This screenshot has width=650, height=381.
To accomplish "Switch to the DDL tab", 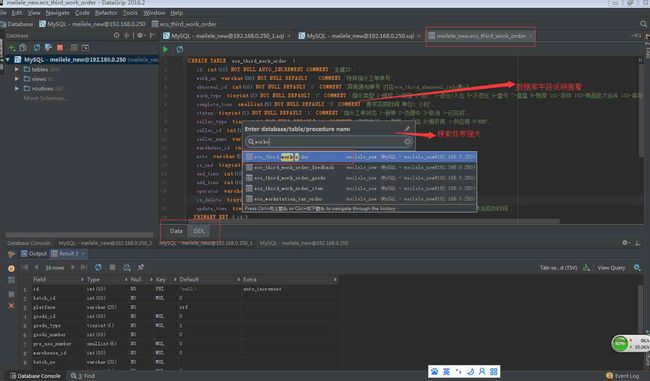I will tap(199, 231).
